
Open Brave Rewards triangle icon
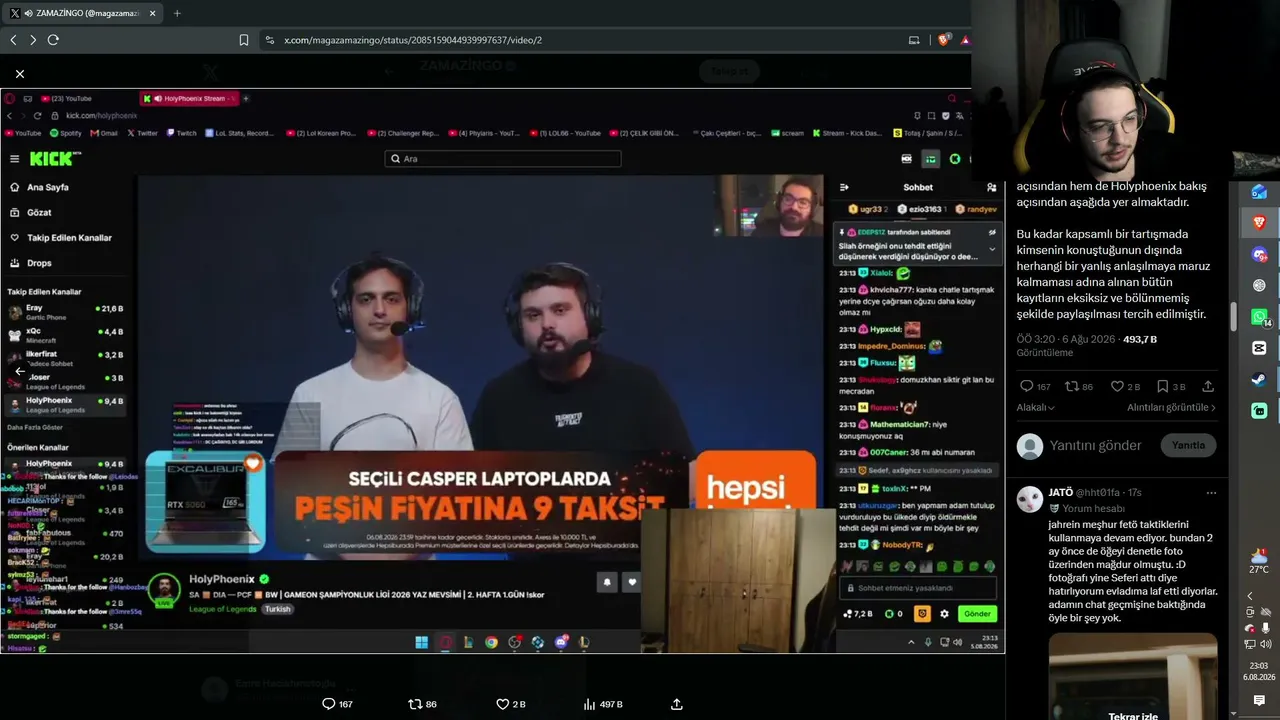tap(964, 40)
